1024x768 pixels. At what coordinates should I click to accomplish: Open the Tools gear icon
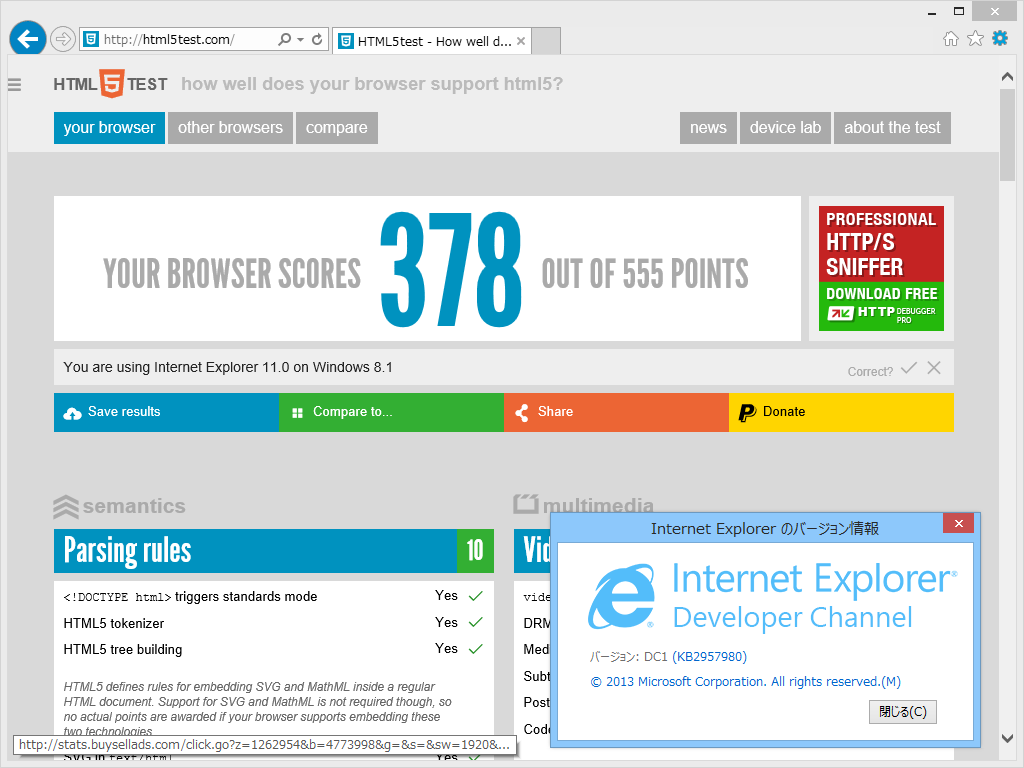[1000, 39]
